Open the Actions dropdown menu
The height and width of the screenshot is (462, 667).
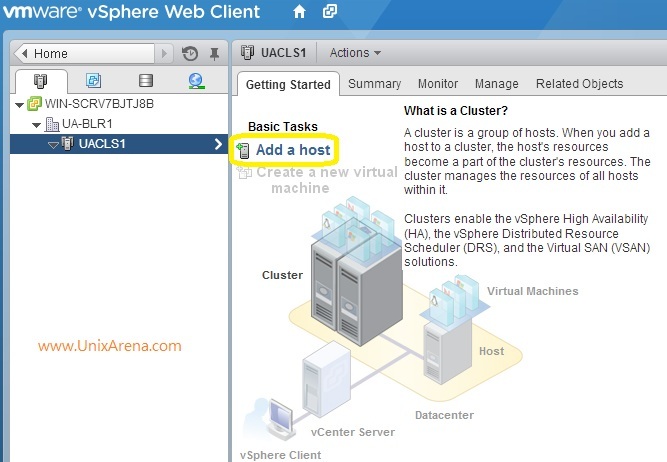[355, 53]
